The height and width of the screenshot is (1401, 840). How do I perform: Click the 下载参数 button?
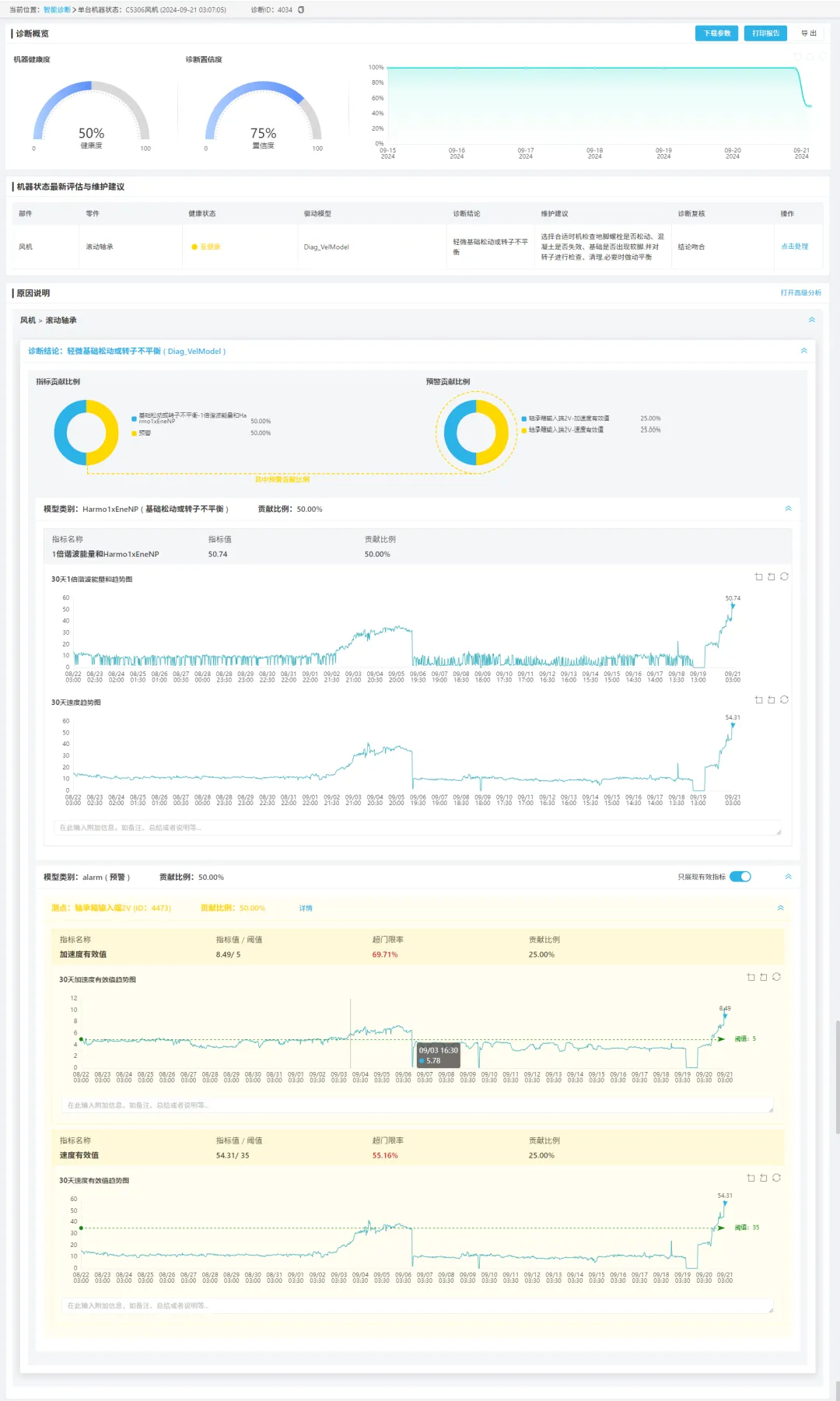(716, 33)
